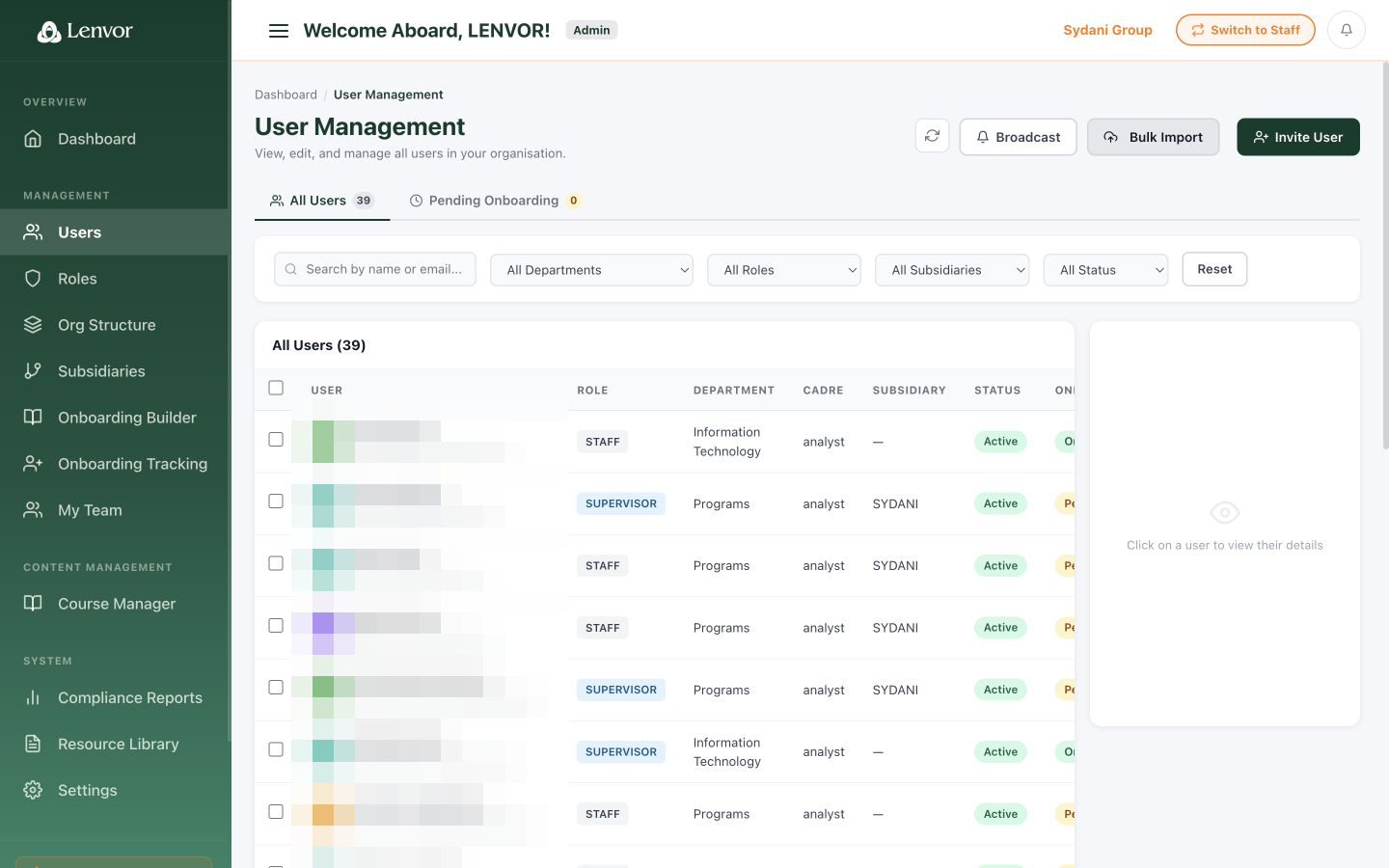Open Org Structure in the sidebar
The image size is (1389, 868).
pos(114,325)
